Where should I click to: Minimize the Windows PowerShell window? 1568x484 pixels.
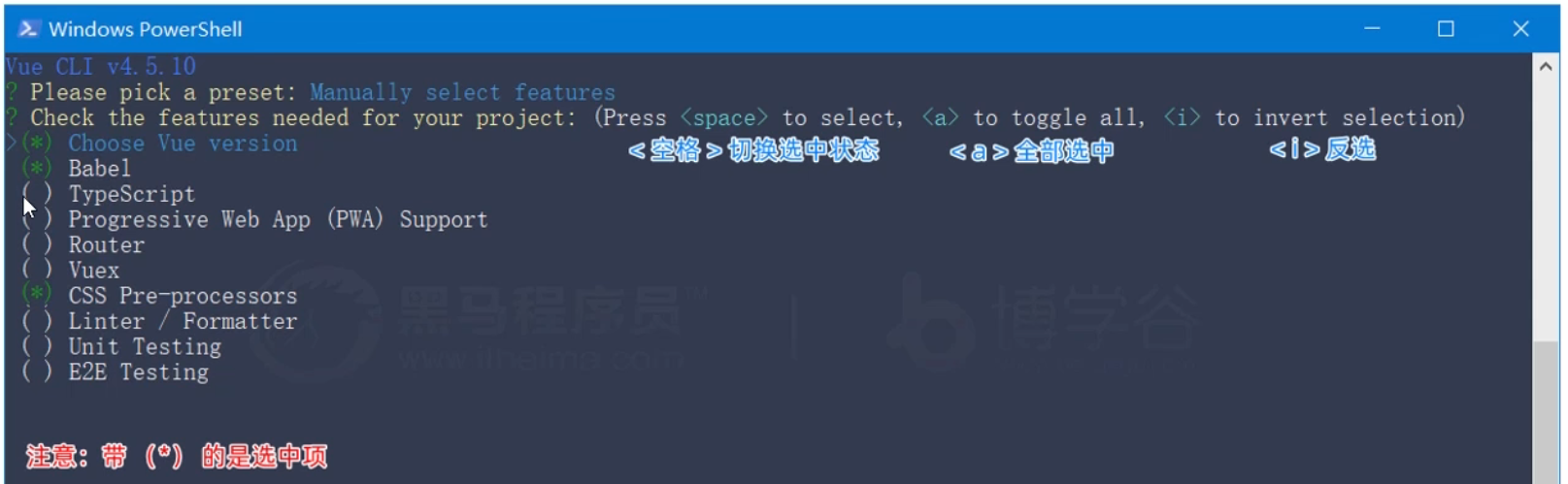pyautogui.click(x=1372, y=28)
